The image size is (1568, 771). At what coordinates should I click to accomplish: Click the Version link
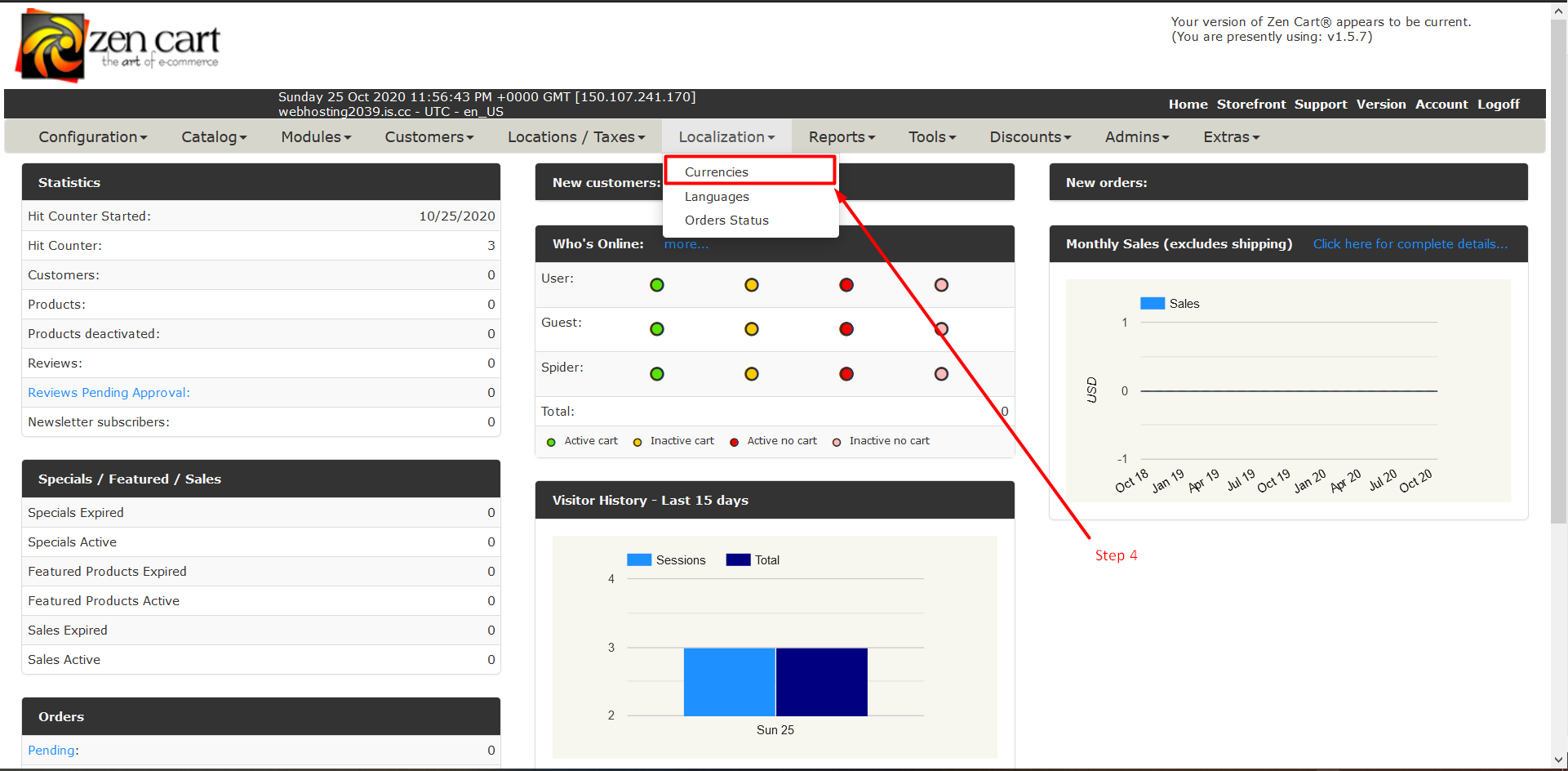click(x=1381, y=105)
